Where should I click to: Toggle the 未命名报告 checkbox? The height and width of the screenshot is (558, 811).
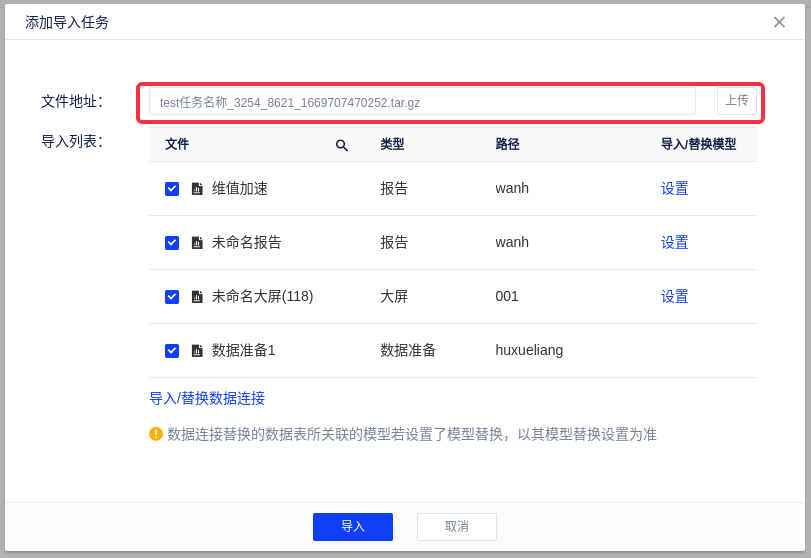[x=172, y=243]
